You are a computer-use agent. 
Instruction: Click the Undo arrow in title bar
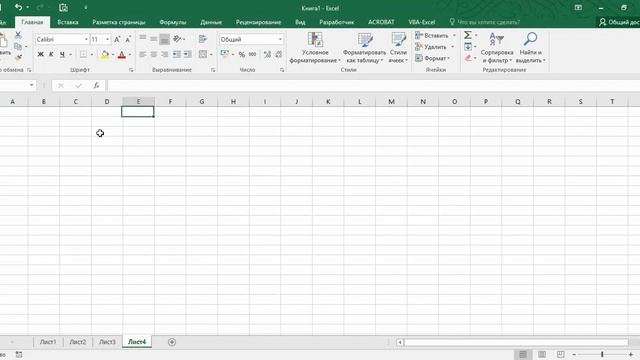click(18, 7)
